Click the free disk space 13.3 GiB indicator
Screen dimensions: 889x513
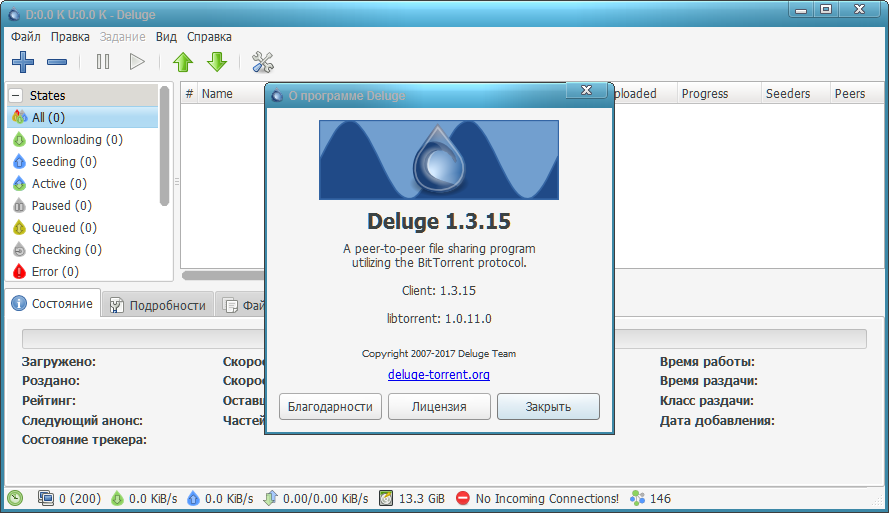[x=412, y=499]
